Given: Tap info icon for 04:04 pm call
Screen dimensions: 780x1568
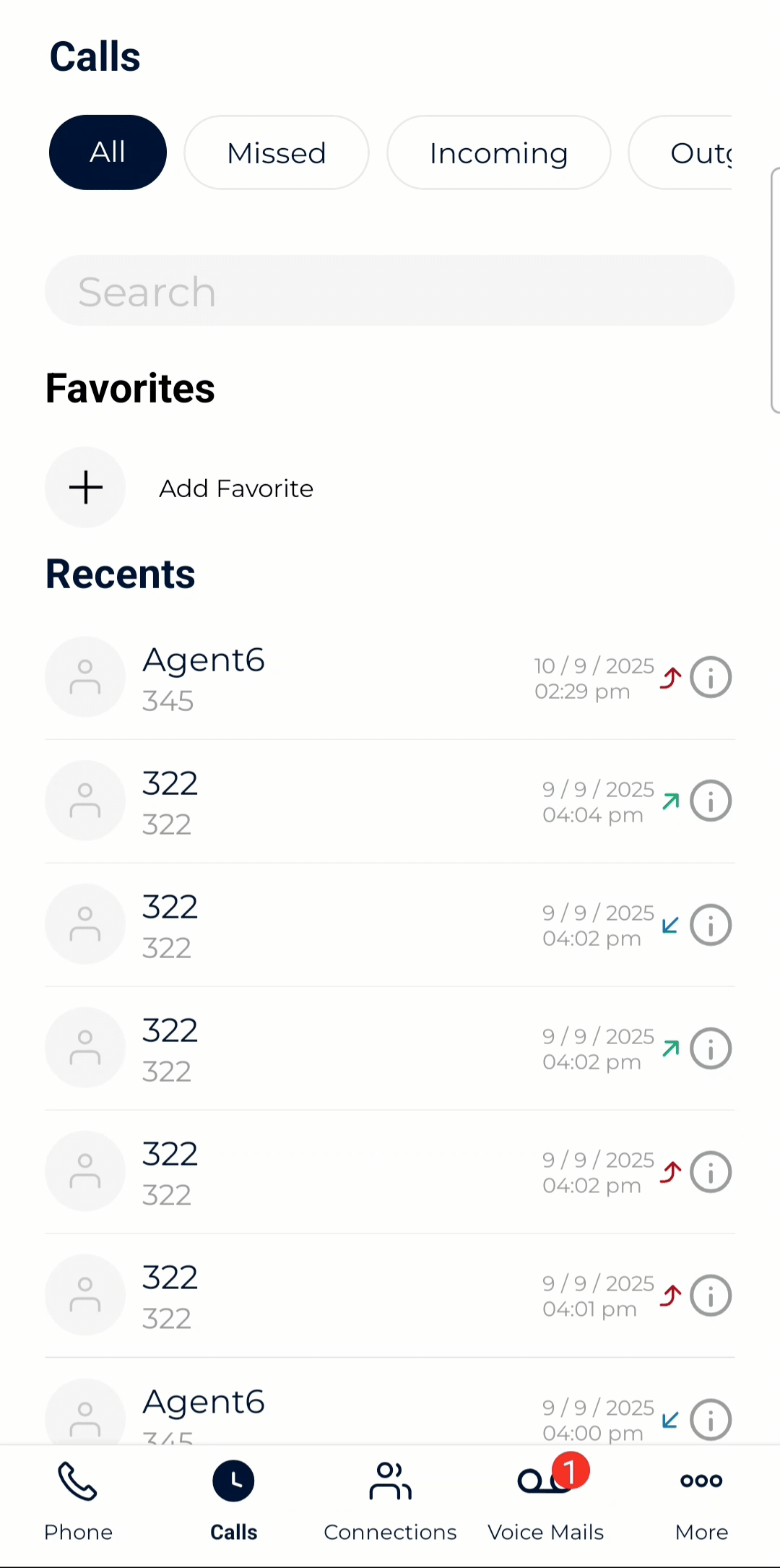Looking at the screenshot, I should tap(711, 801).
